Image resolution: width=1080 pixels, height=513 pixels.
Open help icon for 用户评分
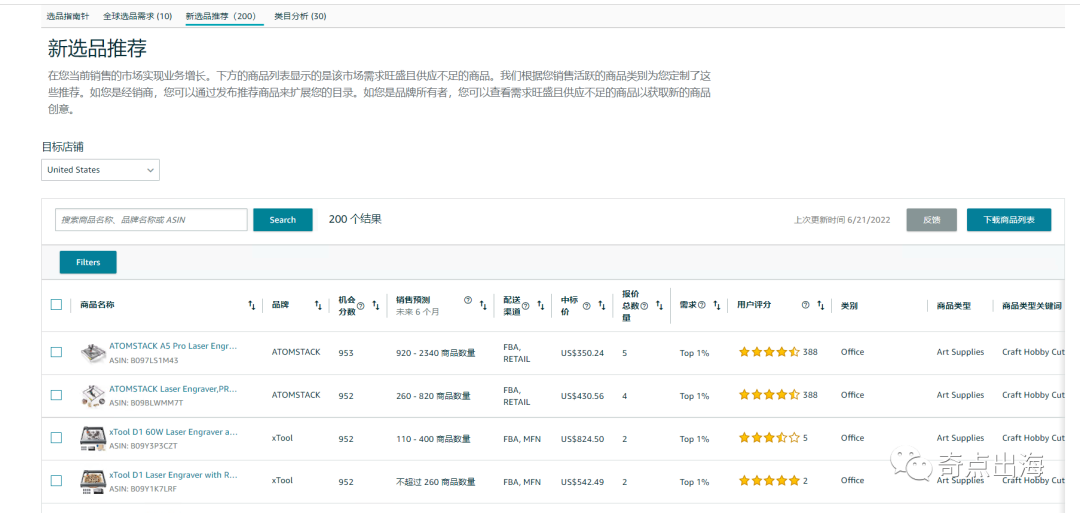(805, 305)
